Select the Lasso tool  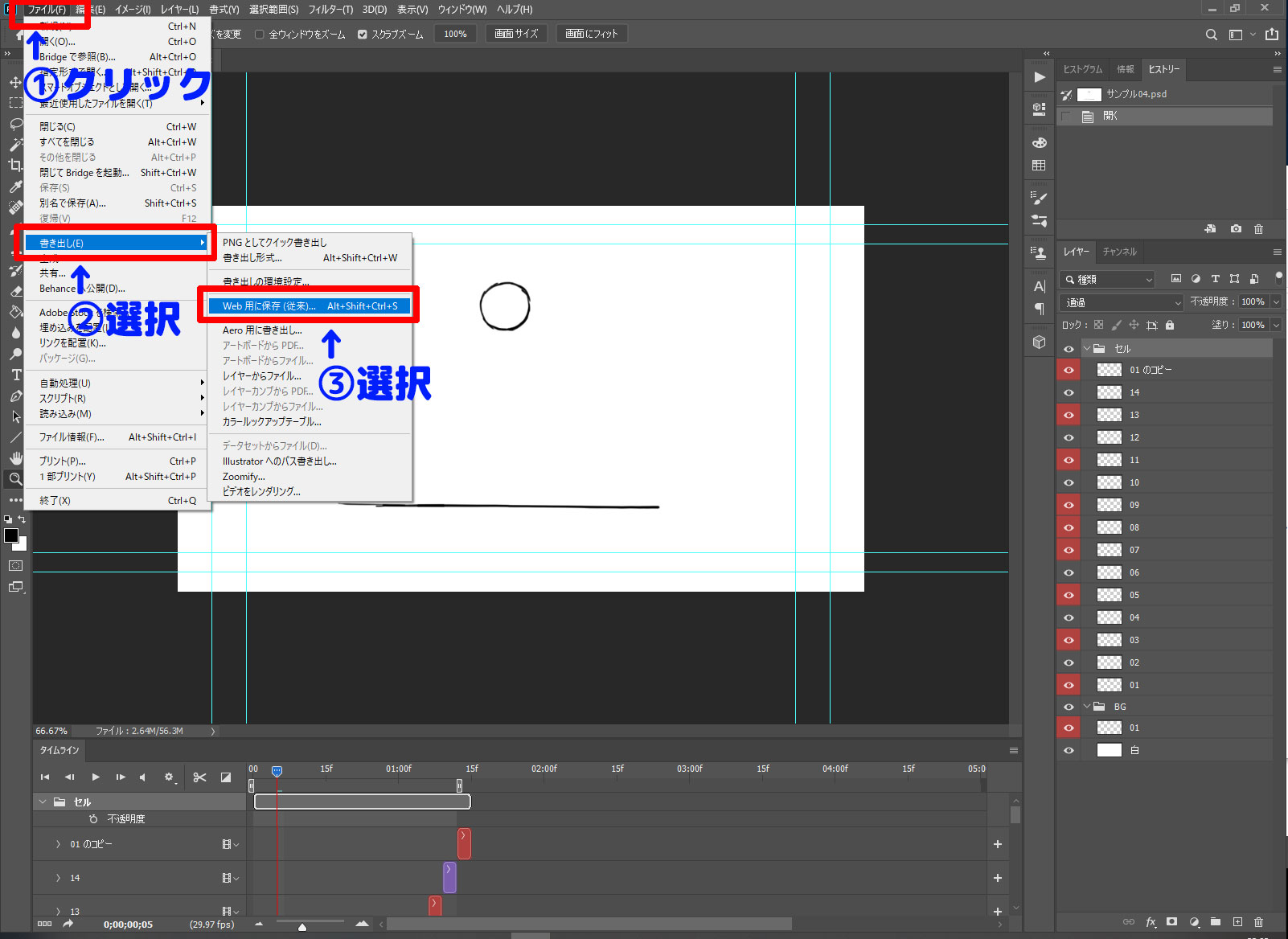(15, 124)
